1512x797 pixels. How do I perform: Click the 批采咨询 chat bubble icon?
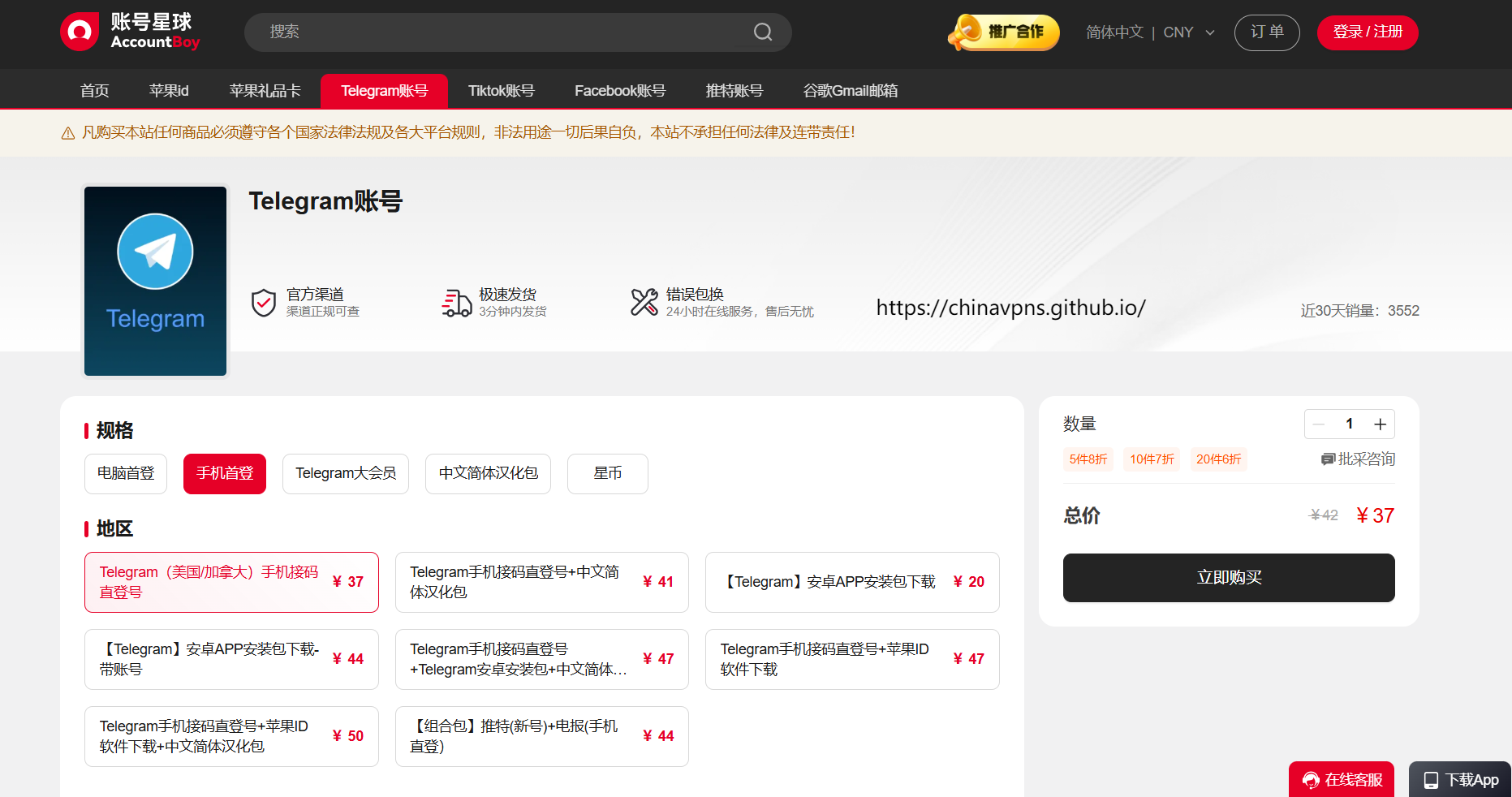pyautogui.click(x=1328, y=459)
